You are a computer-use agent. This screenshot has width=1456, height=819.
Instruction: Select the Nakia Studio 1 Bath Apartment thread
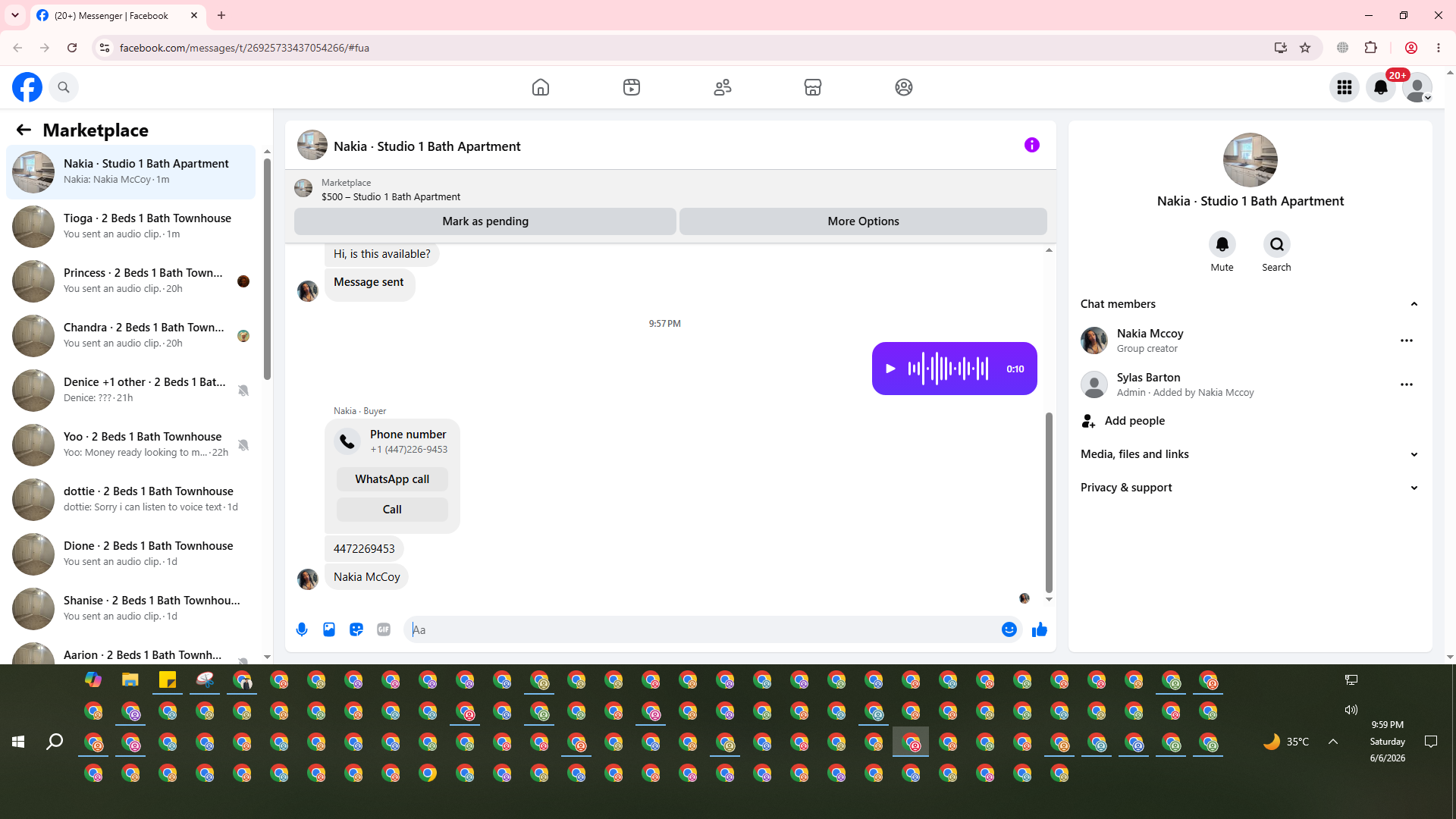point(130,172)
